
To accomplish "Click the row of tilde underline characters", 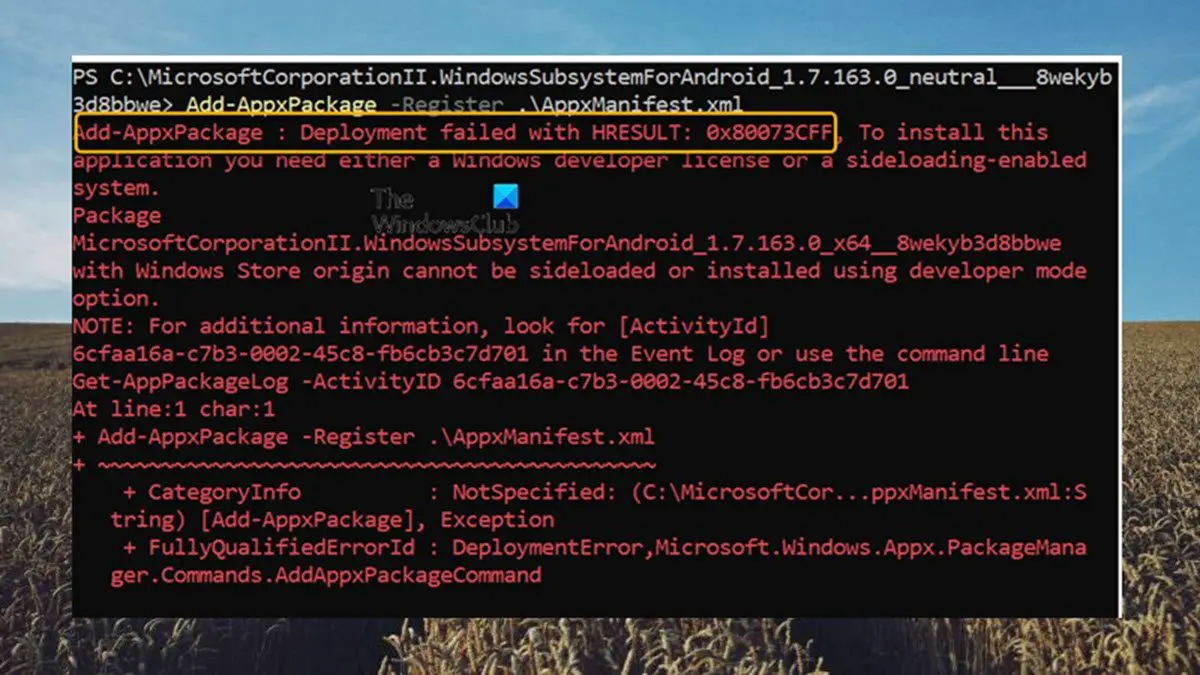I will [x=376, y=465].
